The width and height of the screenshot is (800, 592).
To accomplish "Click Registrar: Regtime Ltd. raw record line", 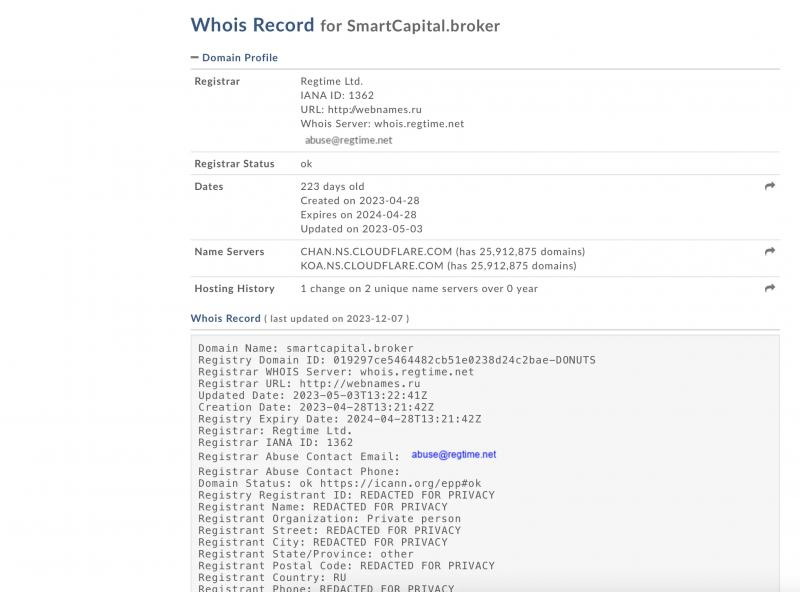I will (x=275, y=430).
